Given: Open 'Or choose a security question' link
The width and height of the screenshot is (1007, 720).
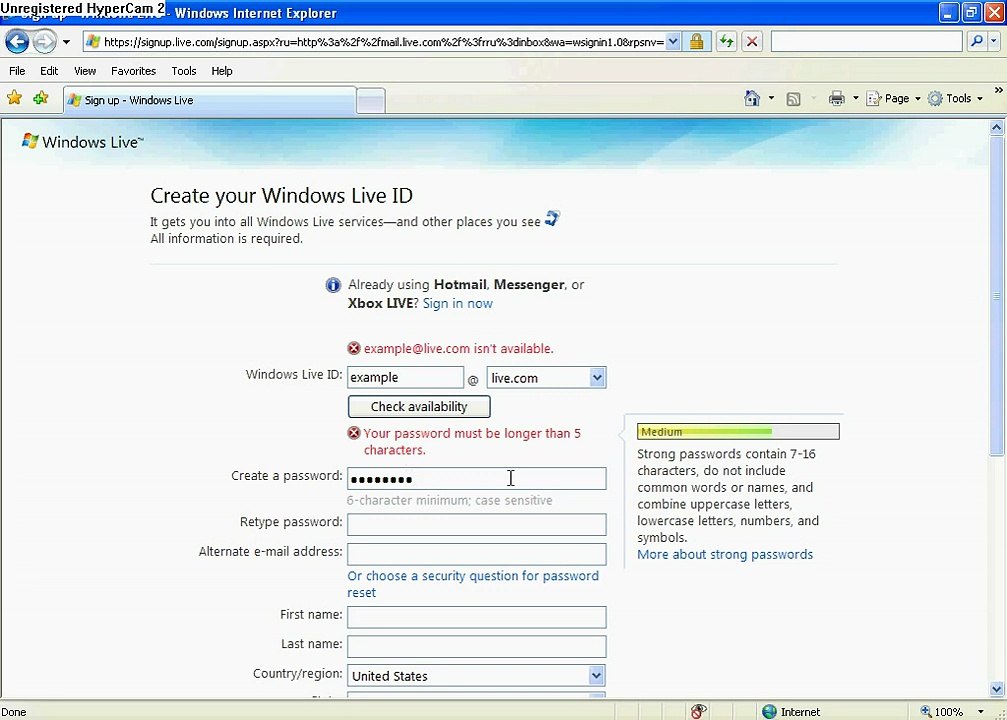Looking at the screenshot, I should click(473, 584).
